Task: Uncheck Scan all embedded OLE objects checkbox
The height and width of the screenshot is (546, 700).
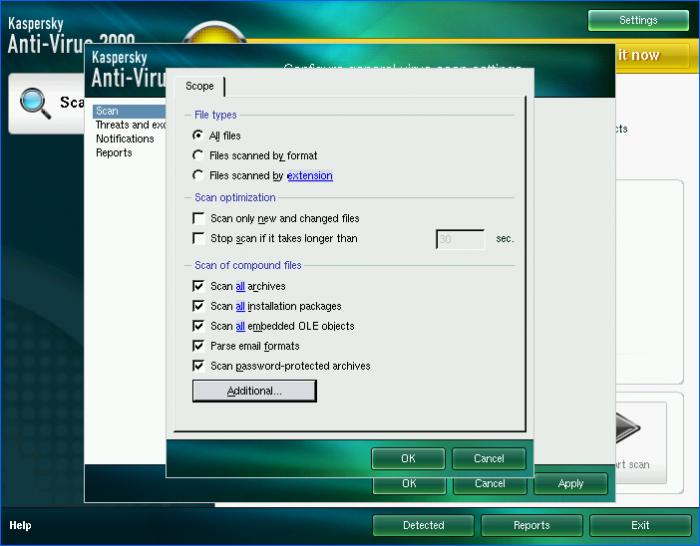Action: pos(198,326)
